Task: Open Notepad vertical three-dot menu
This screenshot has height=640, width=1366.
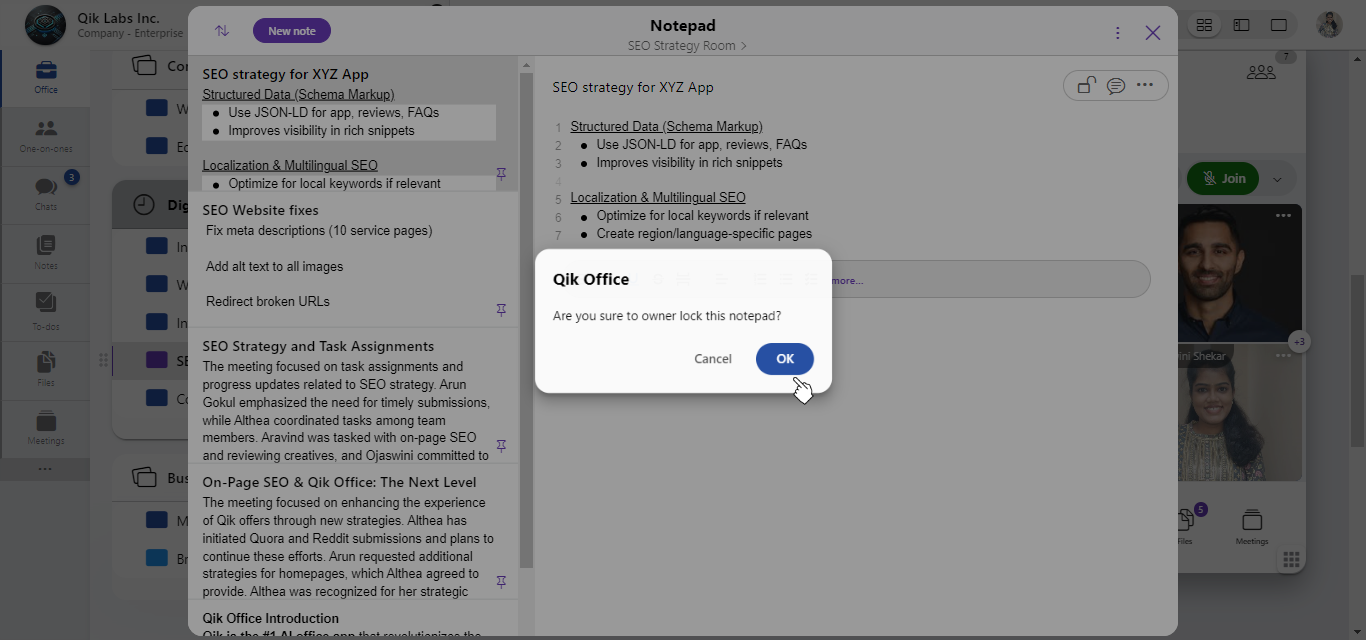Action: [1117, 33]
